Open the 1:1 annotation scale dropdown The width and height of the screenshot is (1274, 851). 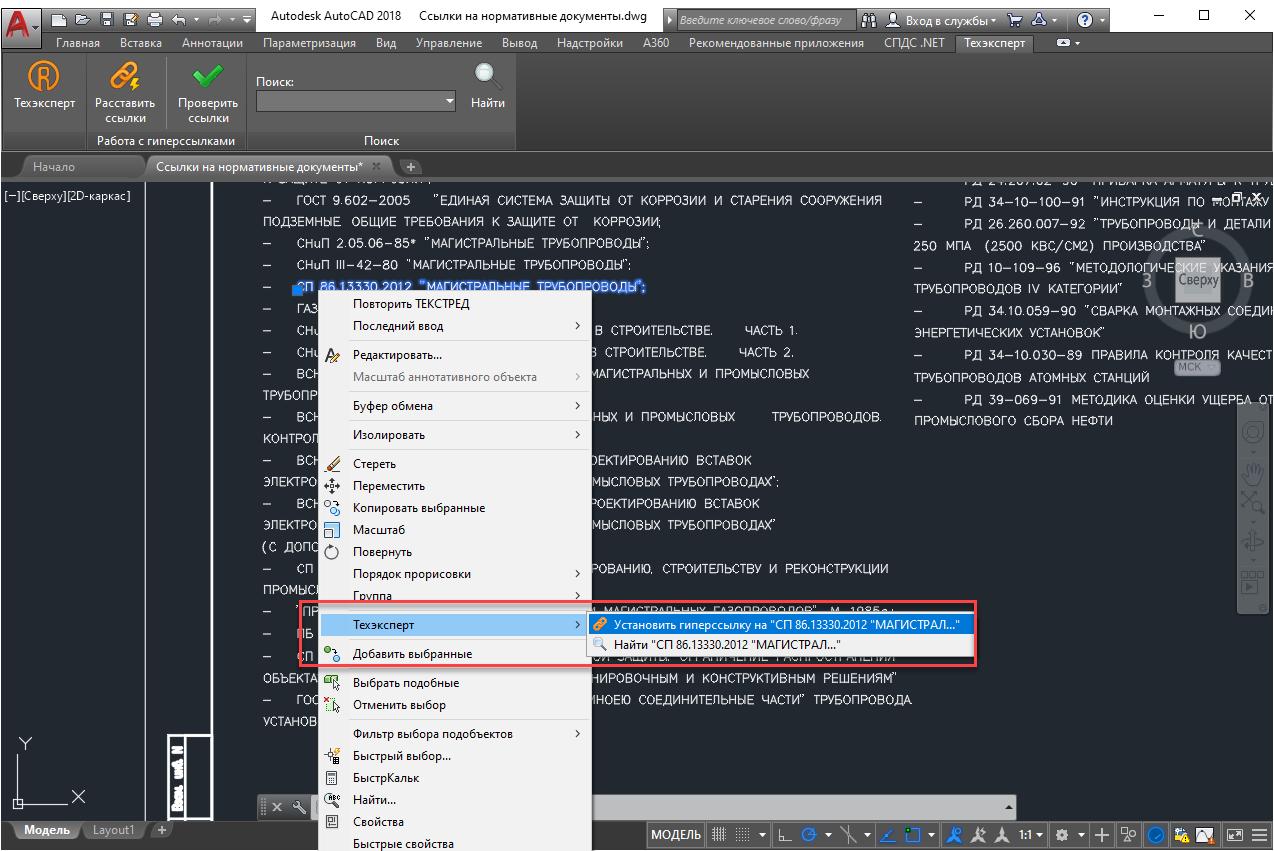pos(1031,835)
